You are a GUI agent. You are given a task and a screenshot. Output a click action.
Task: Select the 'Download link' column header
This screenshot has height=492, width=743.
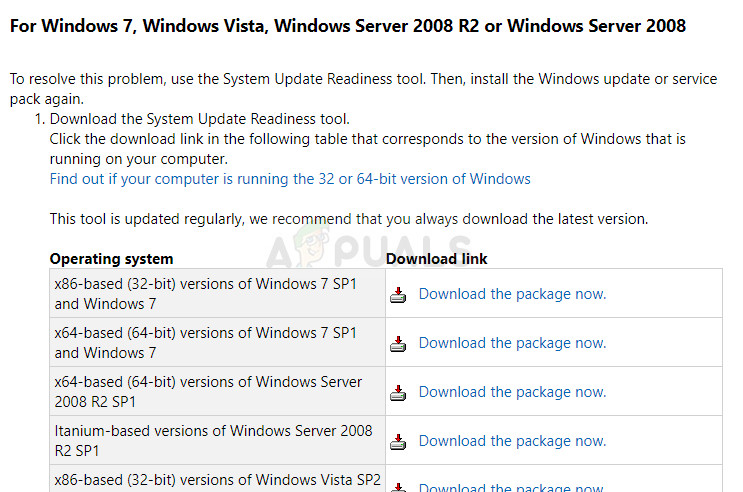pyautogui.click(x=437, y=259)
